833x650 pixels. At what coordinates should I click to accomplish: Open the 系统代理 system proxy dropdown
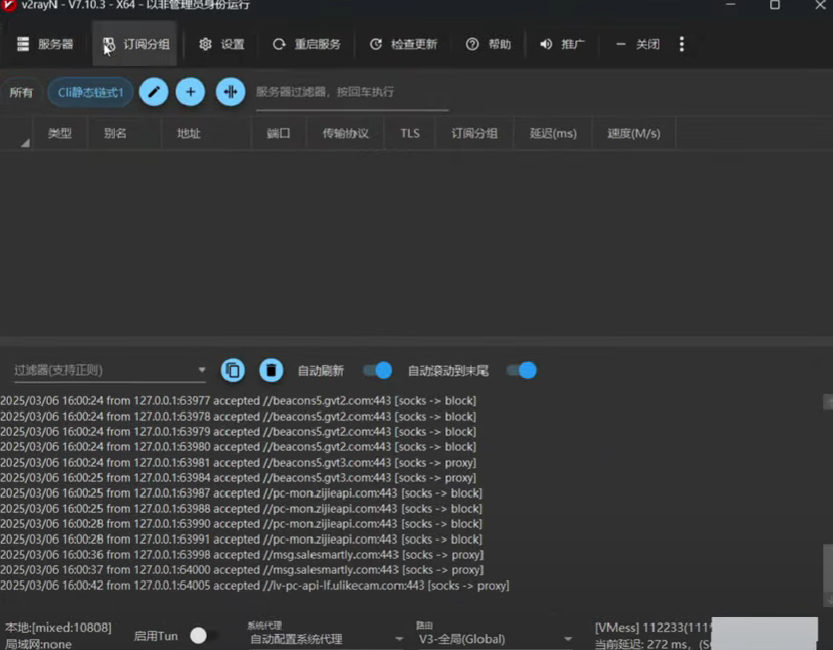(x=399, y=639)
